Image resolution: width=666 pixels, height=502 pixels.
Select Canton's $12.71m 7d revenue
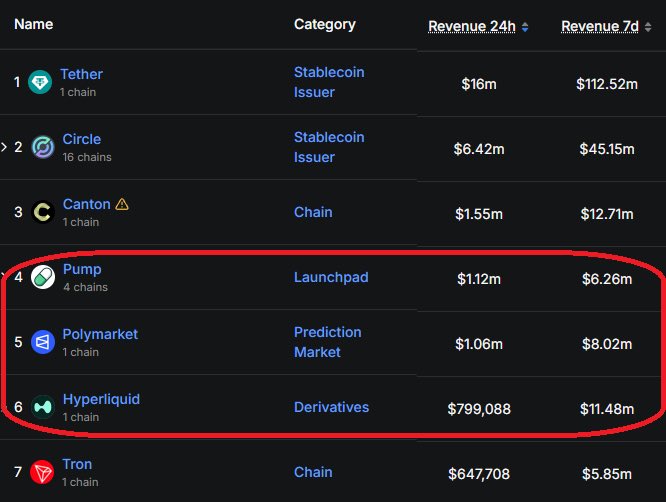[607, 214]
